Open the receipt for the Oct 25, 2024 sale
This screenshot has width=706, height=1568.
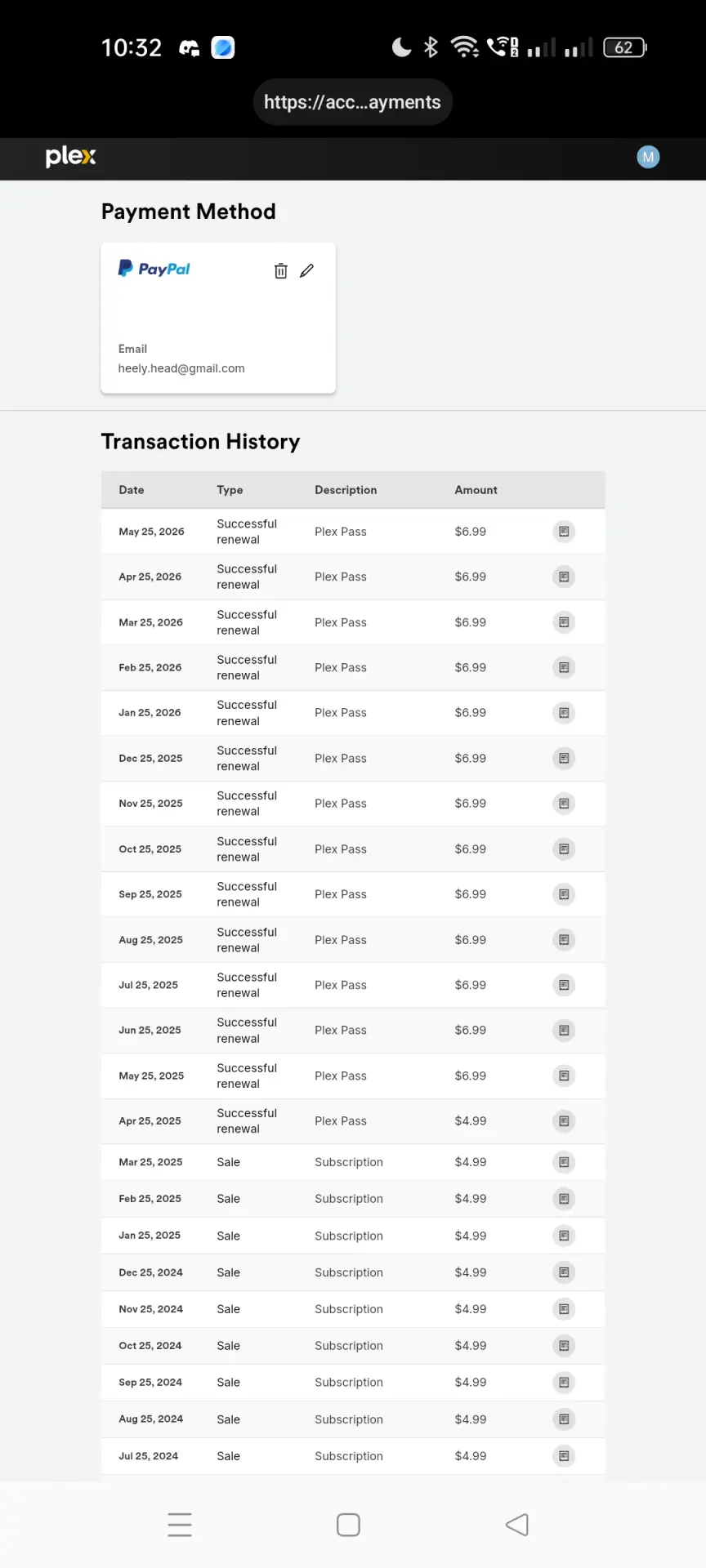564,1346
